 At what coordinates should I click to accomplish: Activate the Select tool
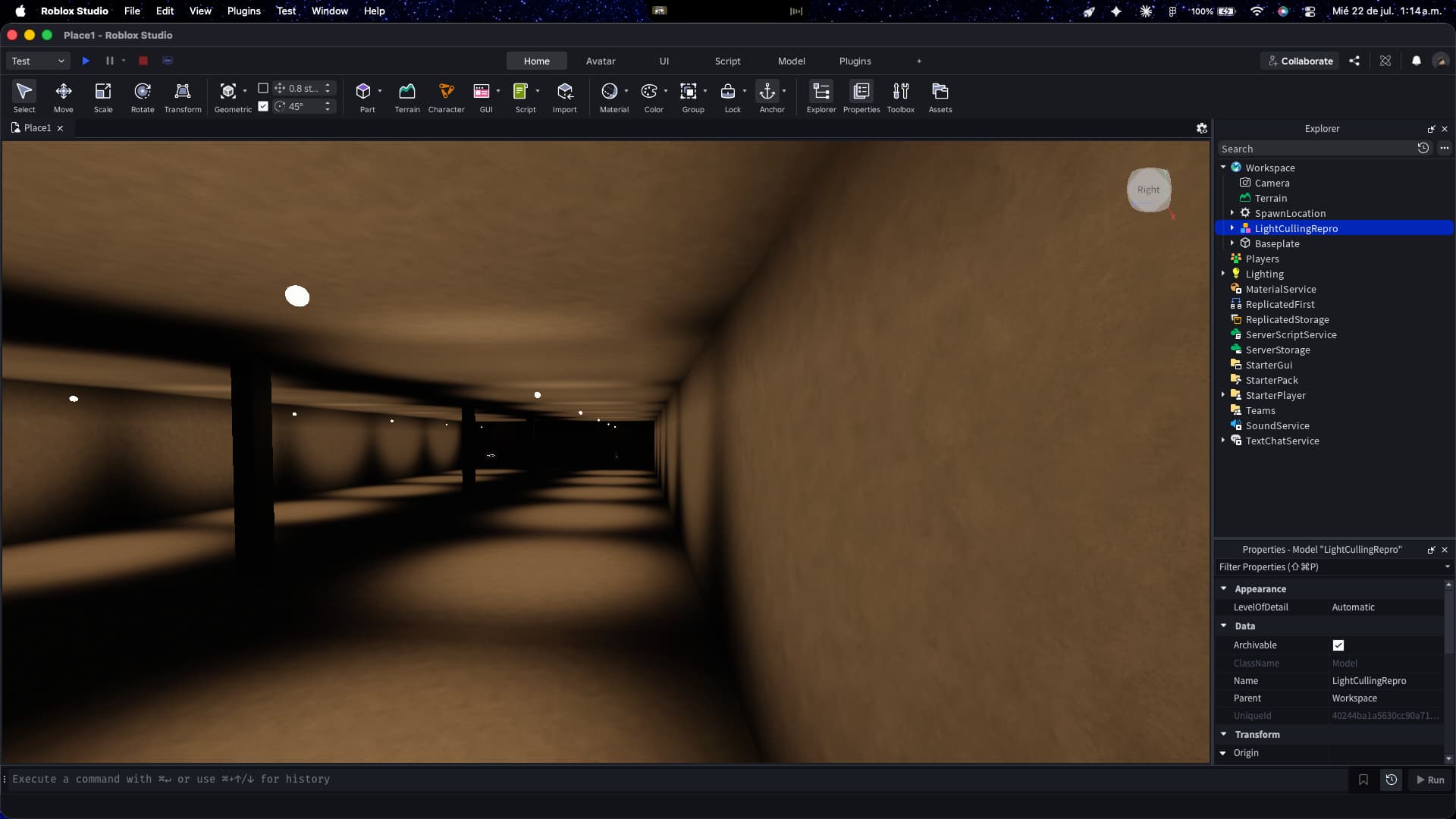[24, 97]
